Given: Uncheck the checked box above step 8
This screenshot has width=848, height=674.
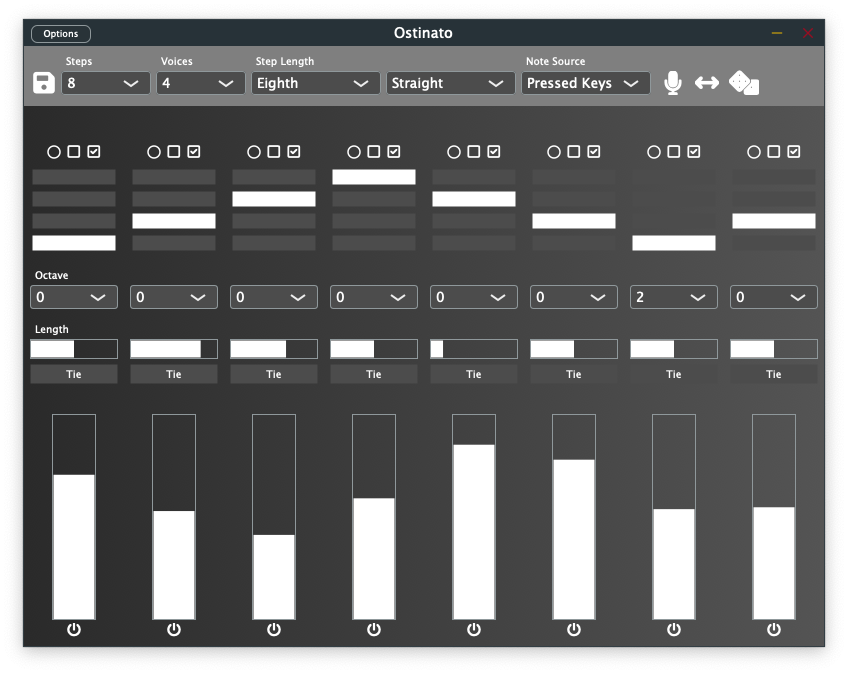Looking at the screenshot, I should (794, 151).
